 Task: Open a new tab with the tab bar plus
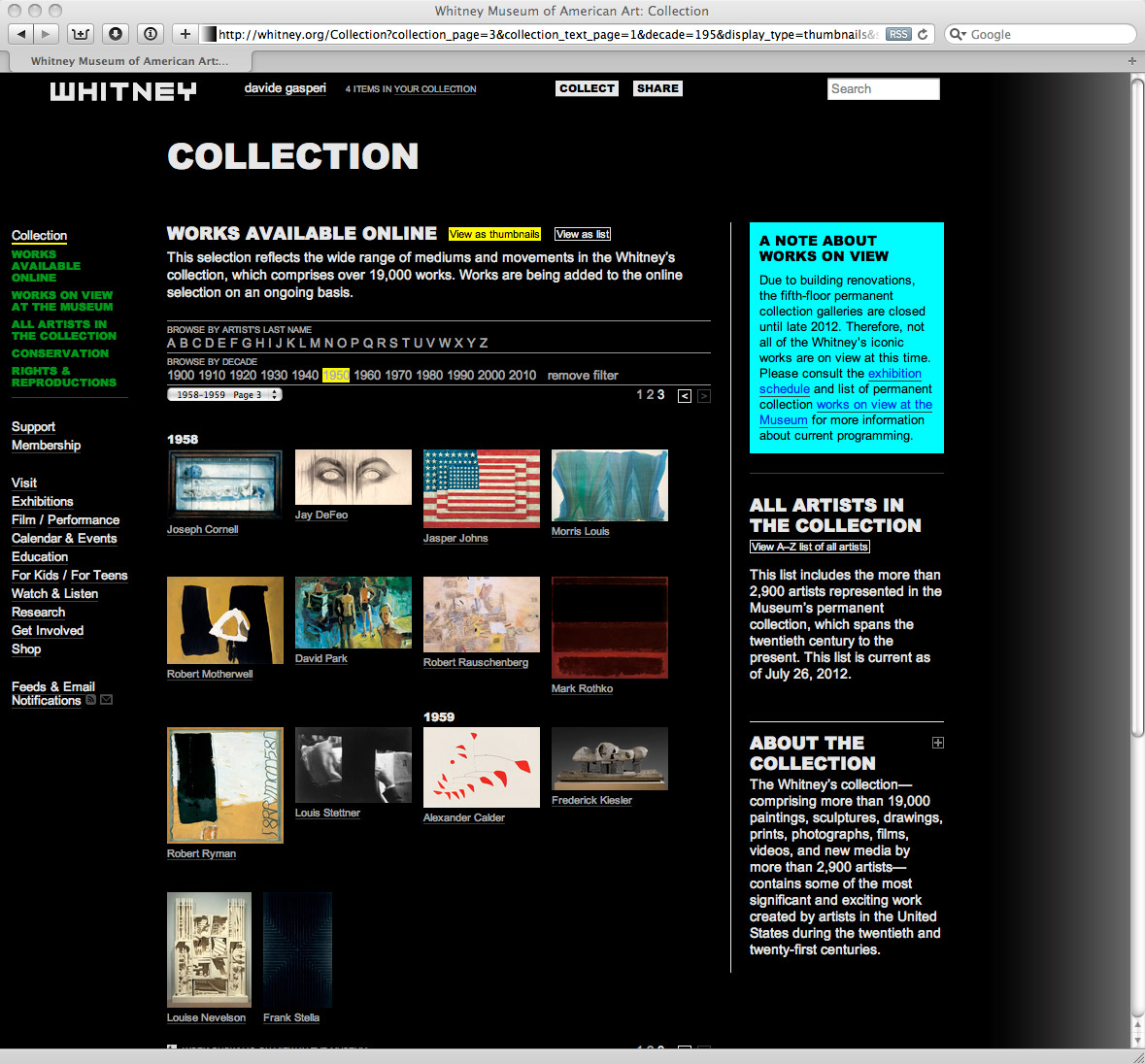pos(1131,61)
